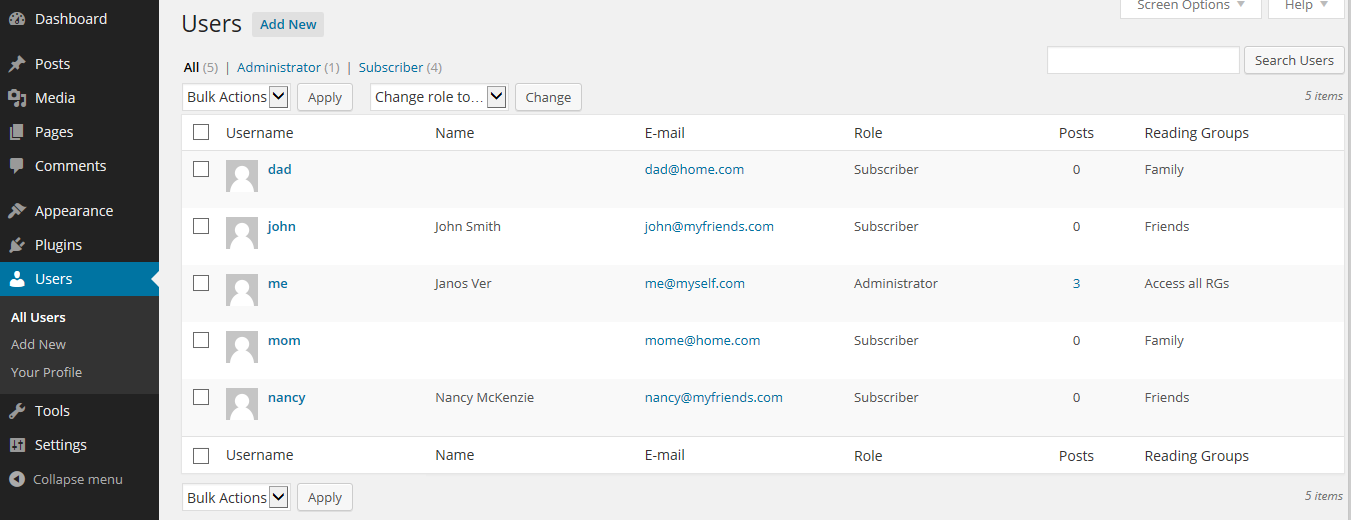Viewport: 1351px width, 520px height.
Task: Open the dad username link
Action: coord(280,169)
